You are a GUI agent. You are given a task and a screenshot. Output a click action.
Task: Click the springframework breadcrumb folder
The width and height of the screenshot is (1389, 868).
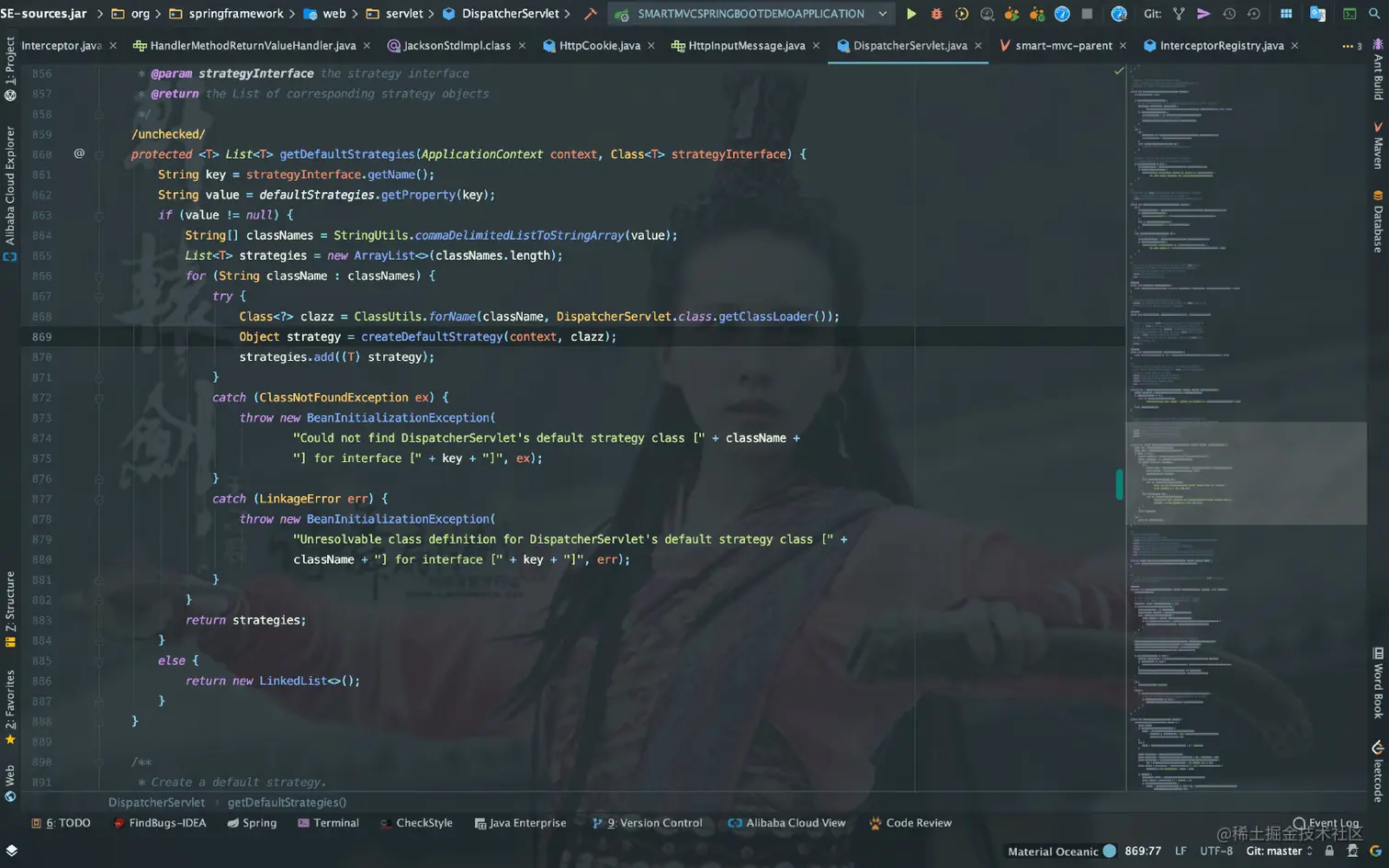click(226, 14)
